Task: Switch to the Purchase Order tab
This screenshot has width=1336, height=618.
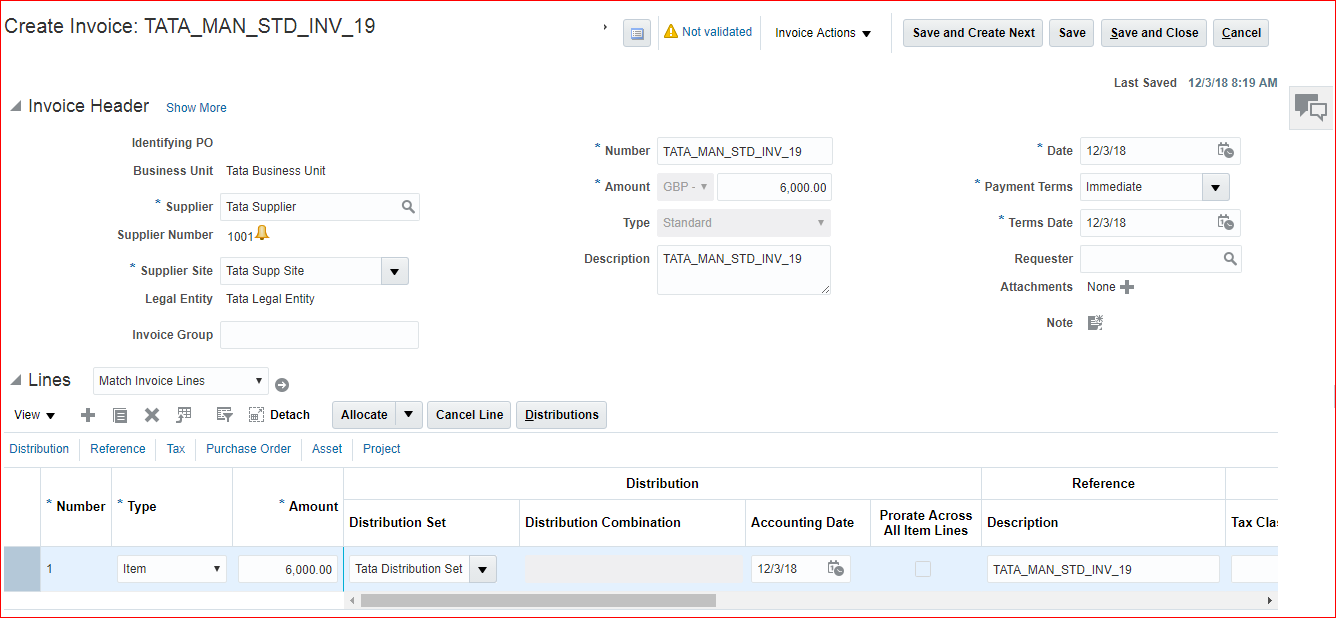Action: click(248, 449)
